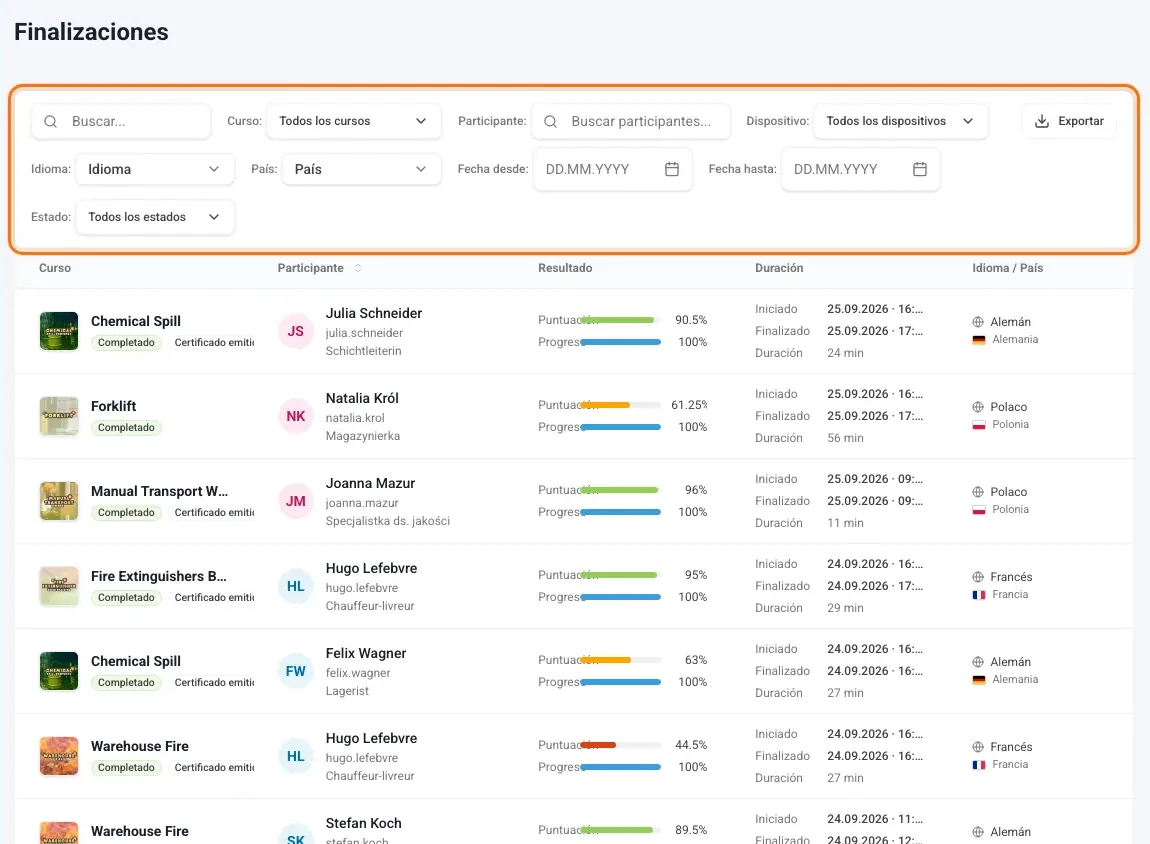1150x844 pixels.
Task: Open the Todos los dispositivos dropdown
Action: (x=901, y=122)
